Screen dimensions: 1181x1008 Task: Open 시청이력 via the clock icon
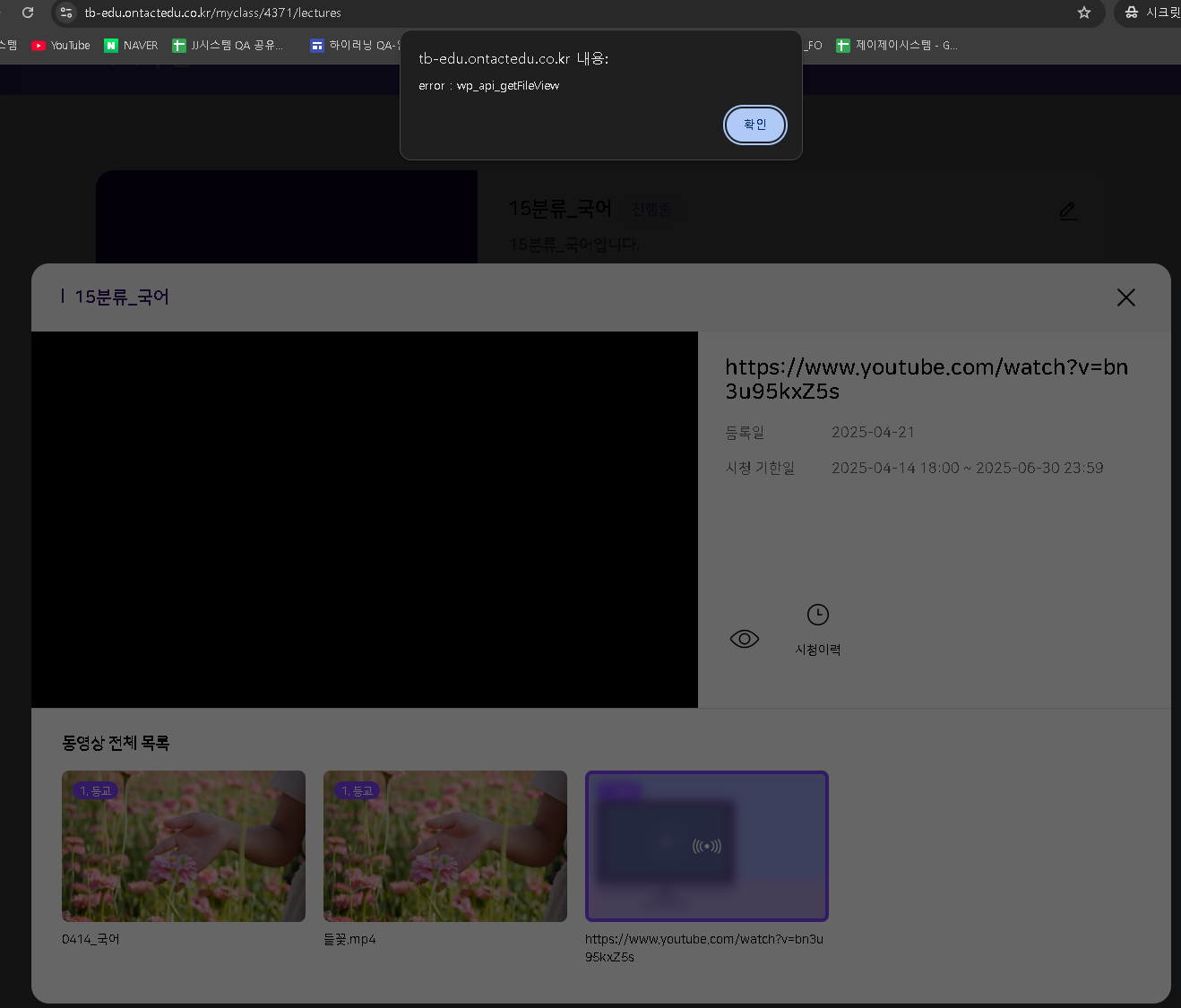pos(817,616)
